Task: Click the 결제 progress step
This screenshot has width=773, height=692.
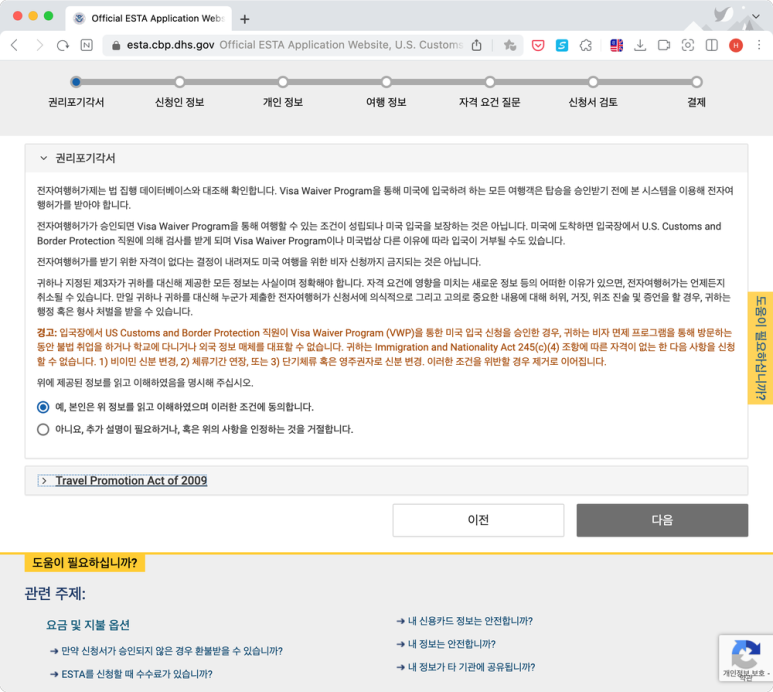Action: (696, 94)
